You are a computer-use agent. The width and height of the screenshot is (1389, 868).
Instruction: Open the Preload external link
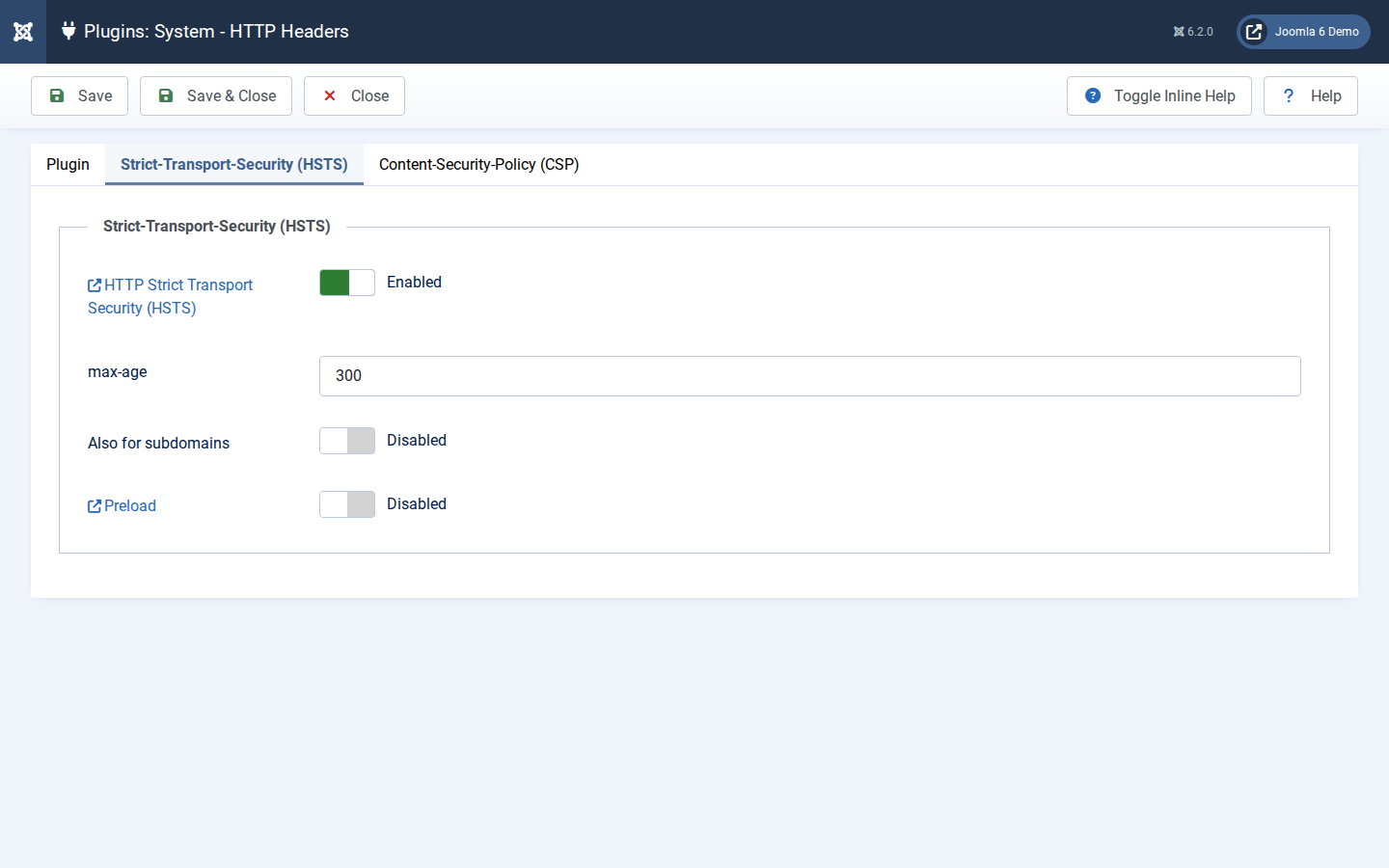click(x=122, y=505)
